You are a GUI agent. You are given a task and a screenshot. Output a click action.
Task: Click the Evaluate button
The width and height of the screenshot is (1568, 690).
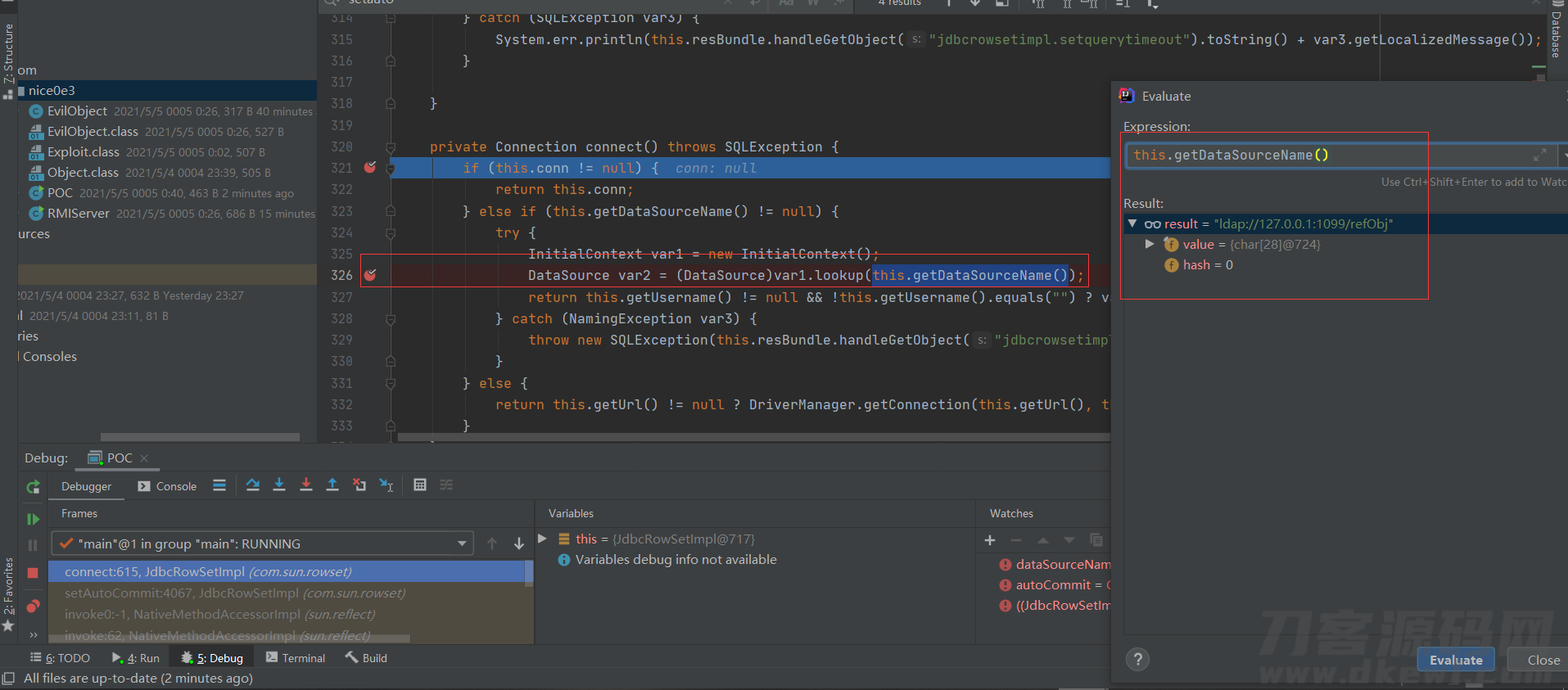coord(1456,660)
